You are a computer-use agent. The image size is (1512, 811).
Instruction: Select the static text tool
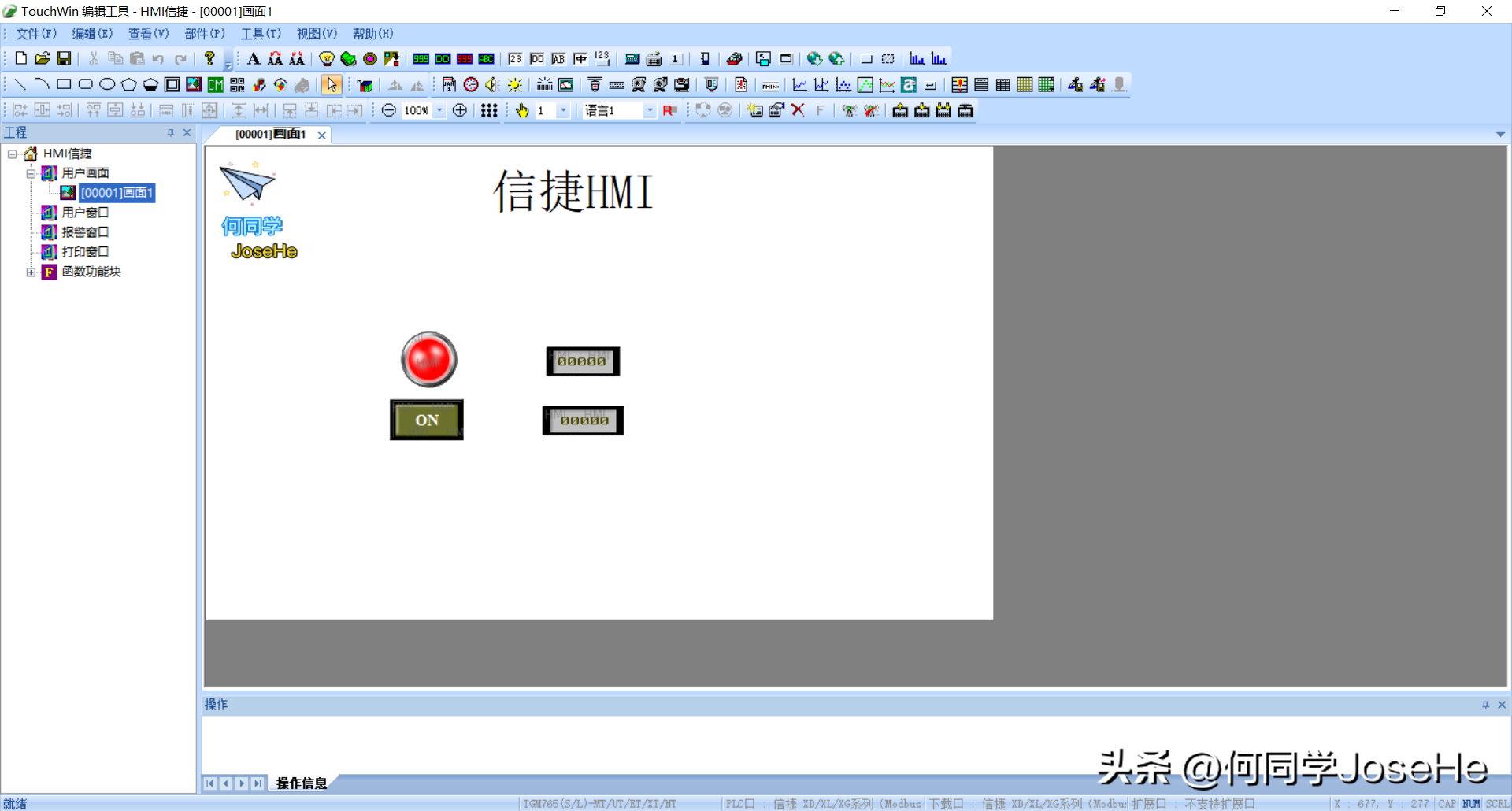pyautogui.click(x=254, y=59)
